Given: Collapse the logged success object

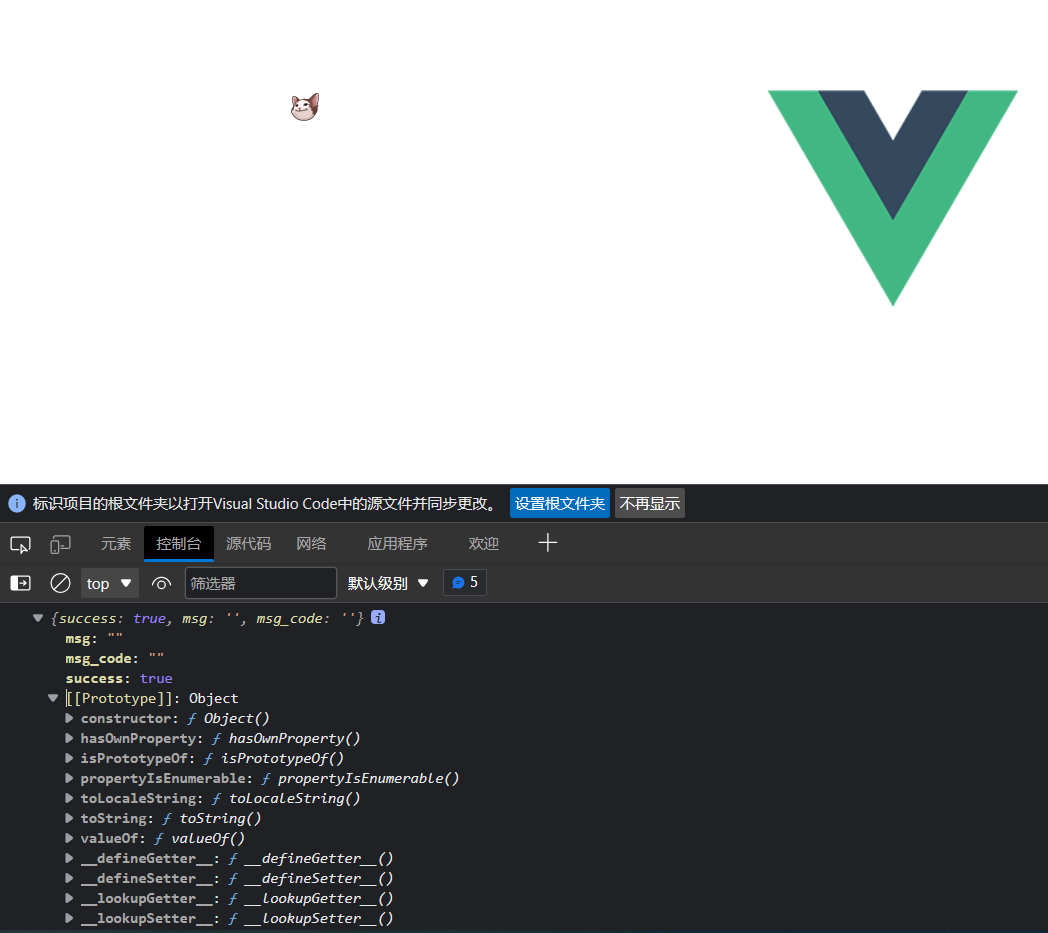Looking at the screenshot, I should point(38,618).
